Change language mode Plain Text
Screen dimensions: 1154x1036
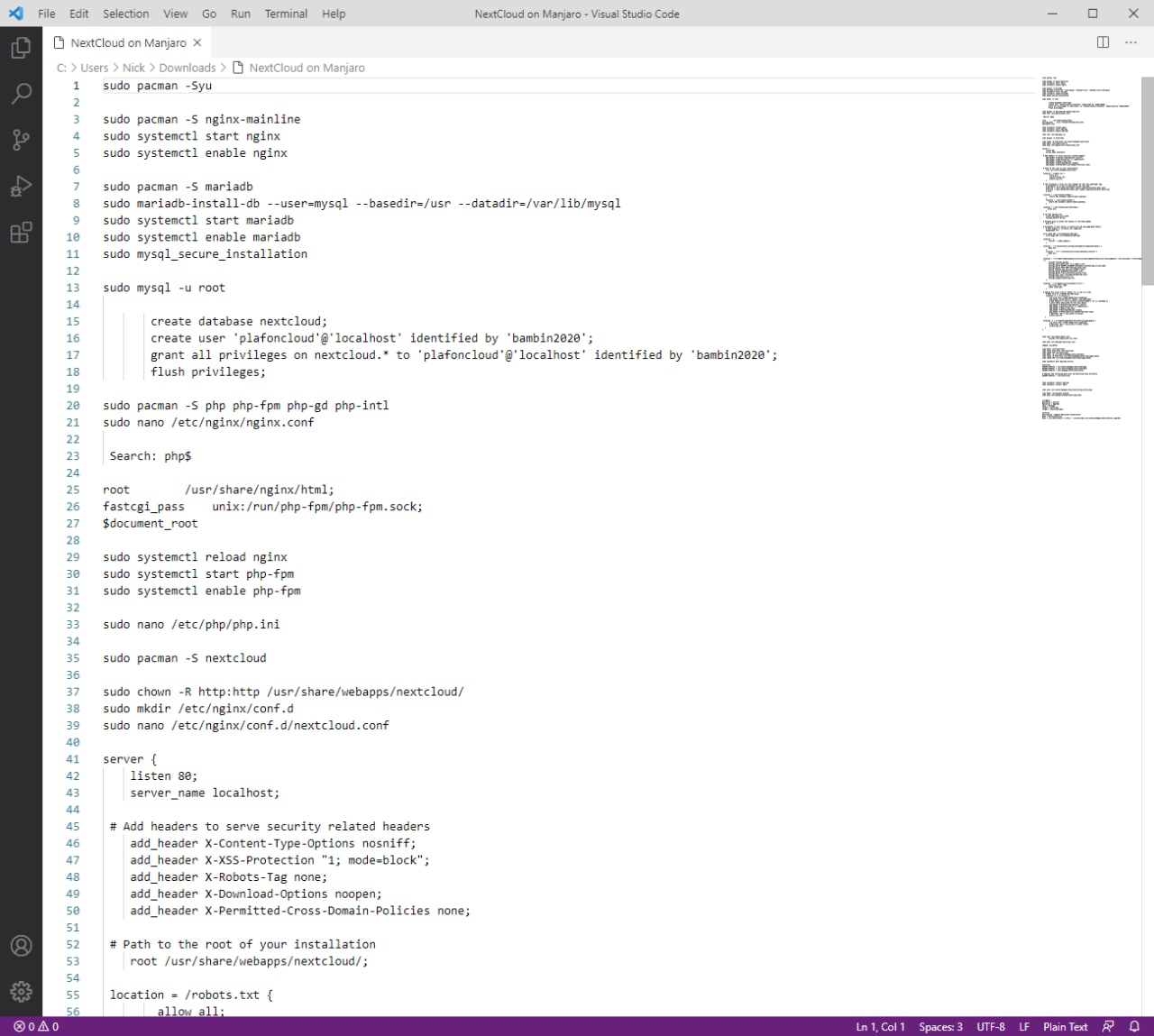point(1066,1027)
